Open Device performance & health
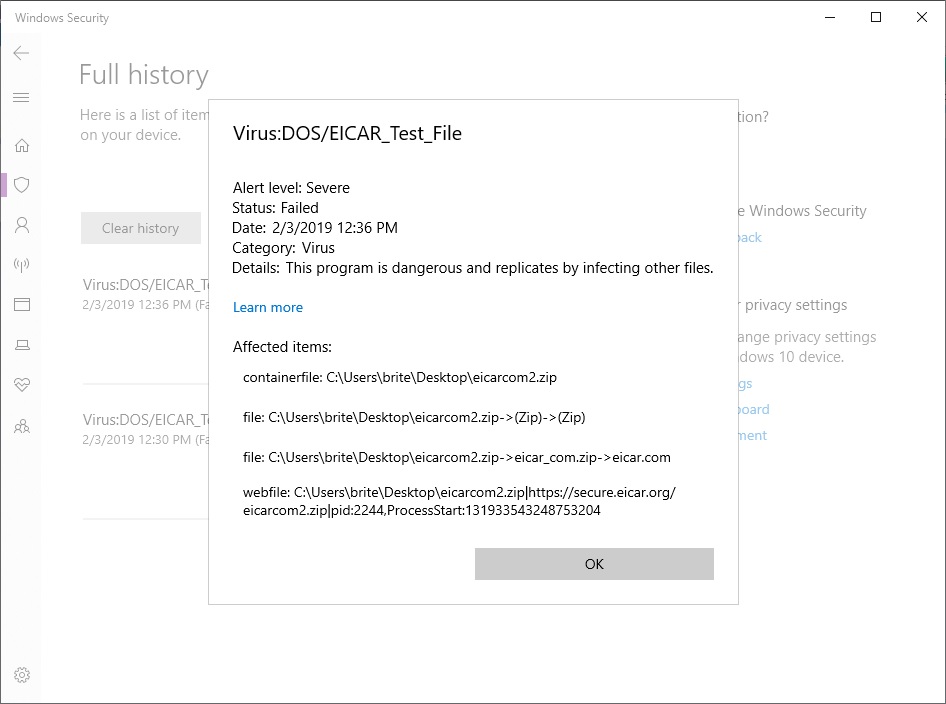Image resolution: width=946 pixels, height=704 pixels. tap(22, 385)
